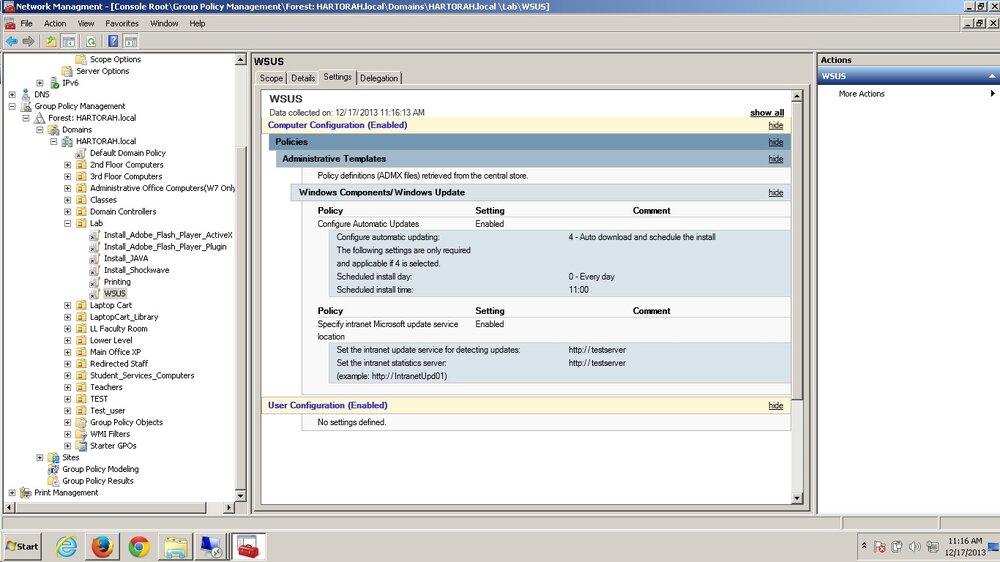Hide Windows Components/Windows Update section

click(776, 193)
